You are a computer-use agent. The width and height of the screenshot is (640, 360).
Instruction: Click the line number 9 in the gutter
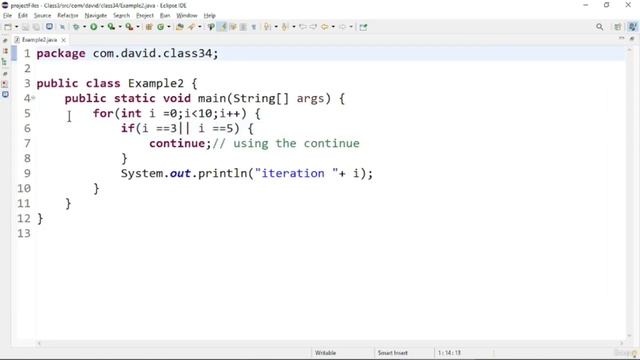(27, 173)
